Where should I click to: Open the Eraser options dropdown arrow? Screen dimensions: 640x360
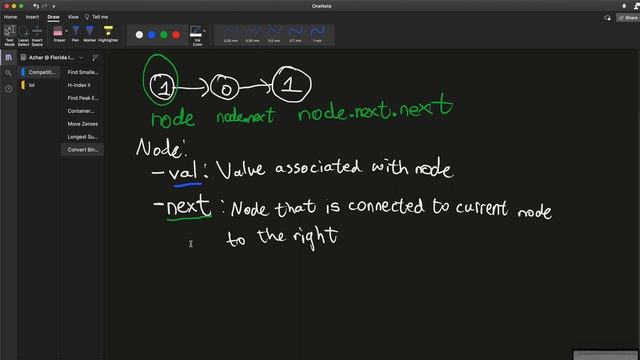(67, 31)
